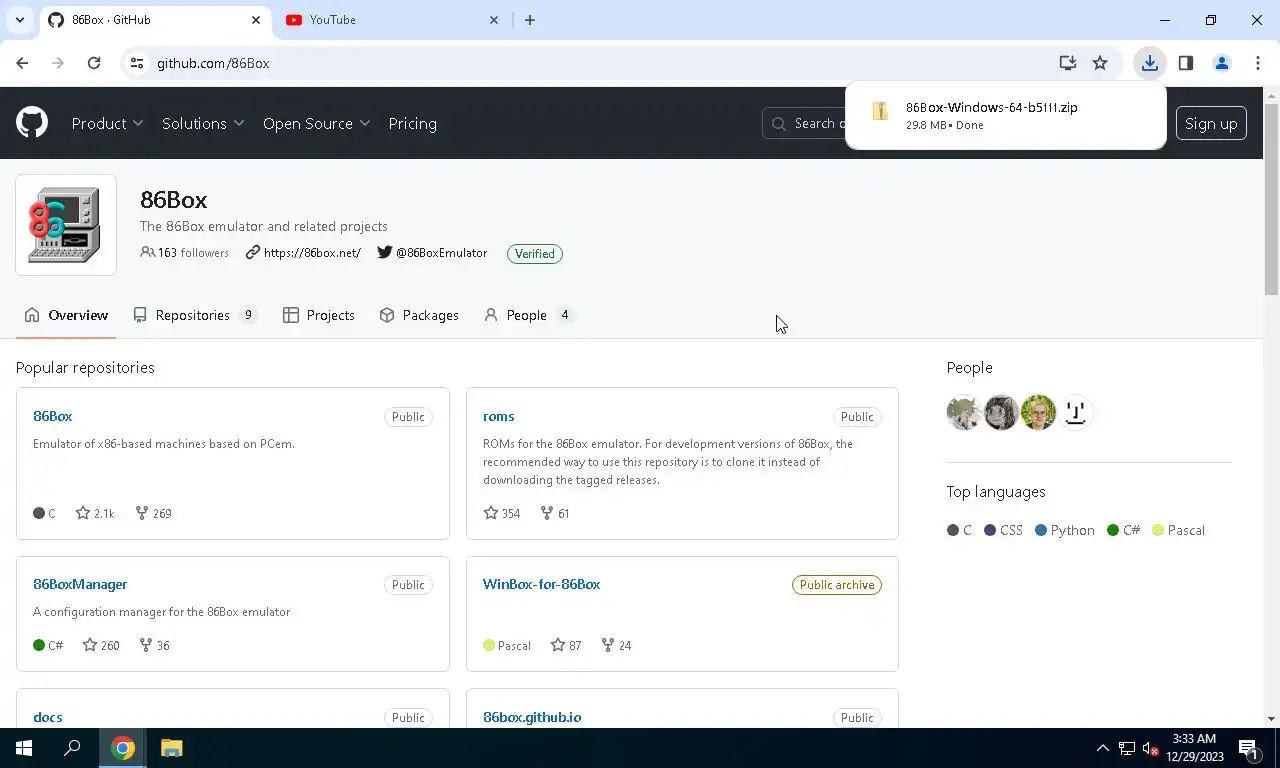Open the Chrome profile avatar icon

coord(1222,63)
